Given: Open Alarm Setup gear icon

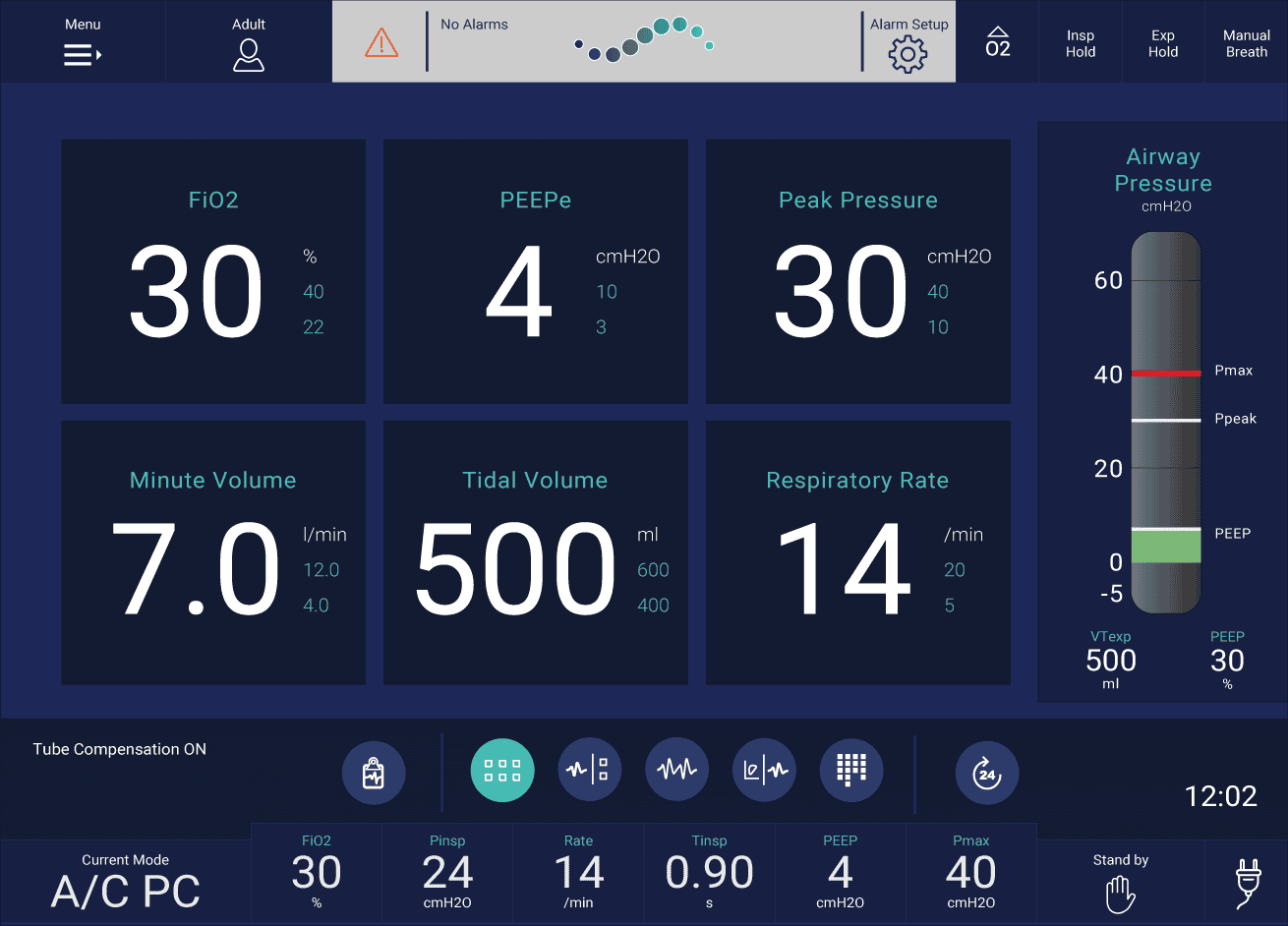Looking at the screenshot, I should pyautogui.click(x=907, y=54).
